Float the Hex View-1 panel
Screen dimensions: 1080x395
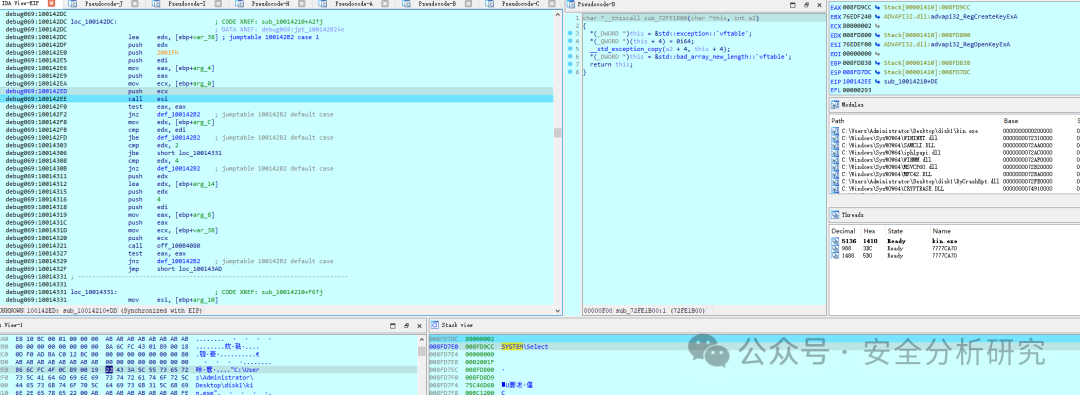point(406,324)
